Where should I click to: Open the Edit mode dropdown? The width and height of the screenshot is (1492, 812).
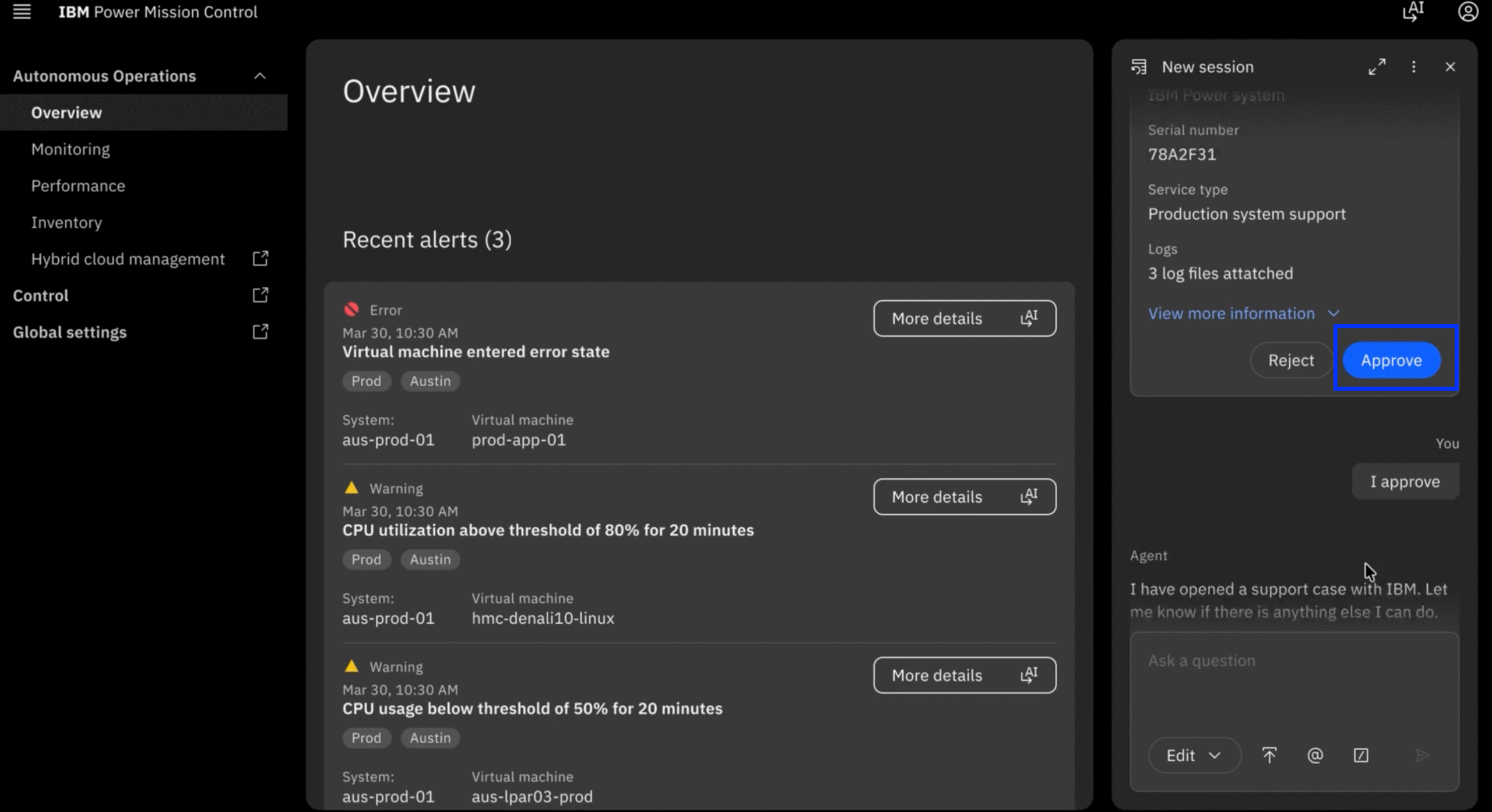click(1194, 755)
